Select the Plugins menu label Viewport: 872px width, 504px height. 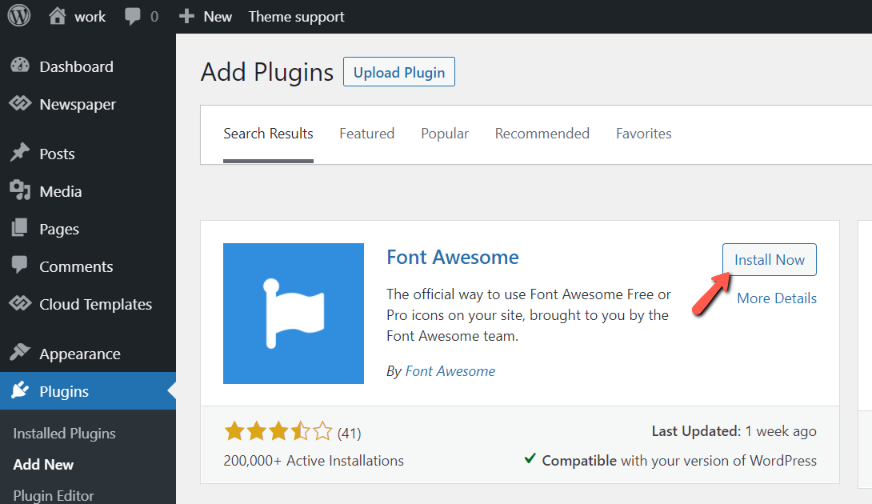64,392
